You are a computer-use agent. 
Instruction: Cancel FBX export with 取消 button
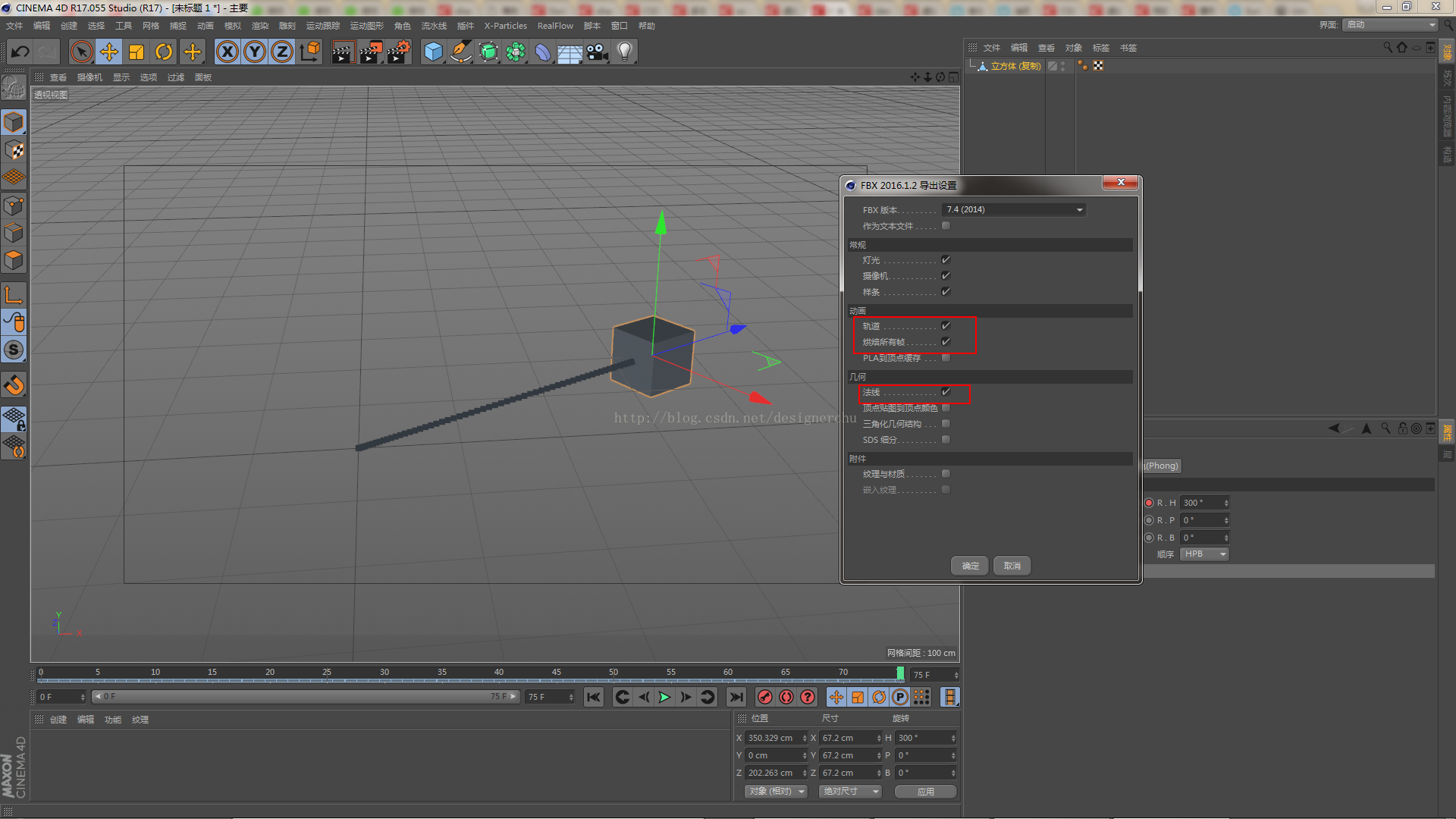1012,566
